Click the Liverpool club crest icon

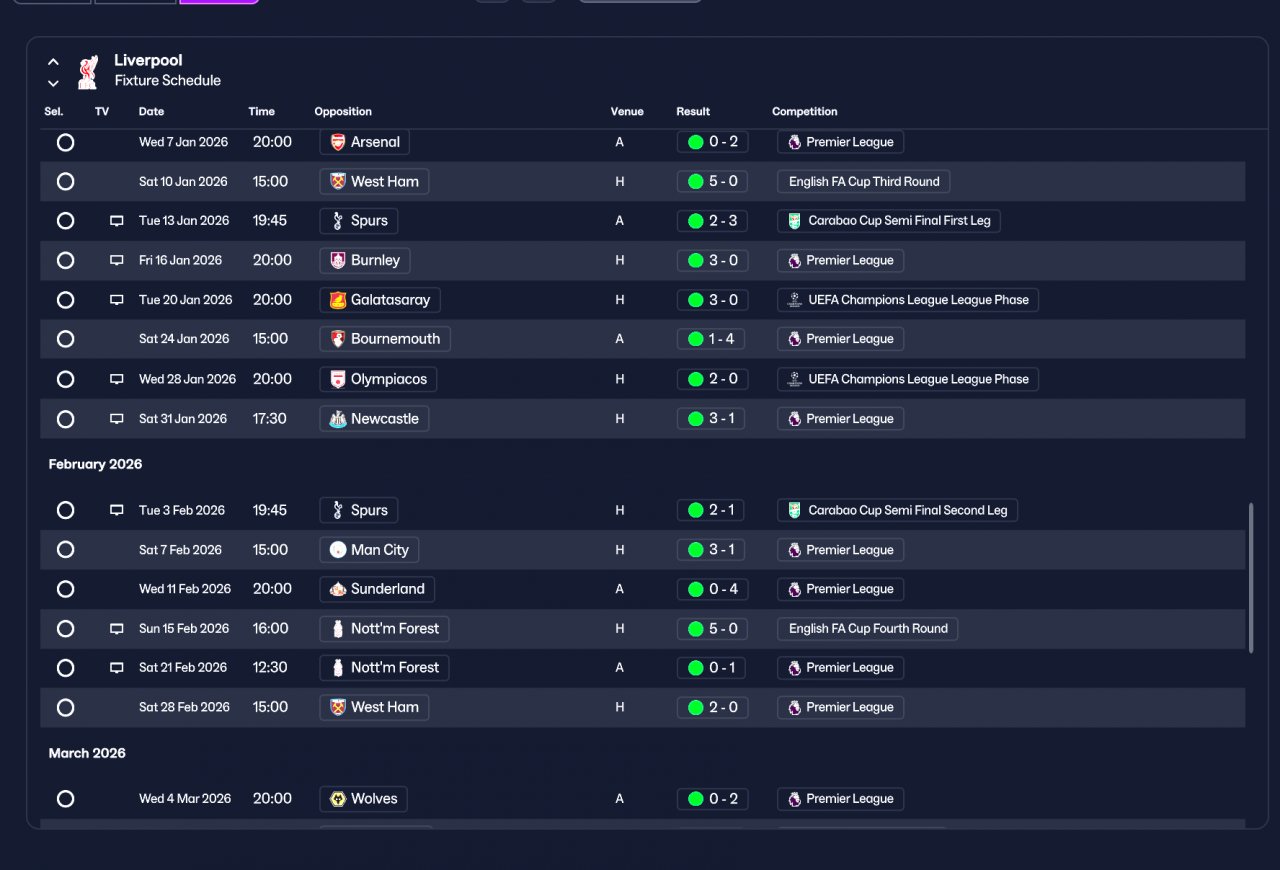pos(88,71)
